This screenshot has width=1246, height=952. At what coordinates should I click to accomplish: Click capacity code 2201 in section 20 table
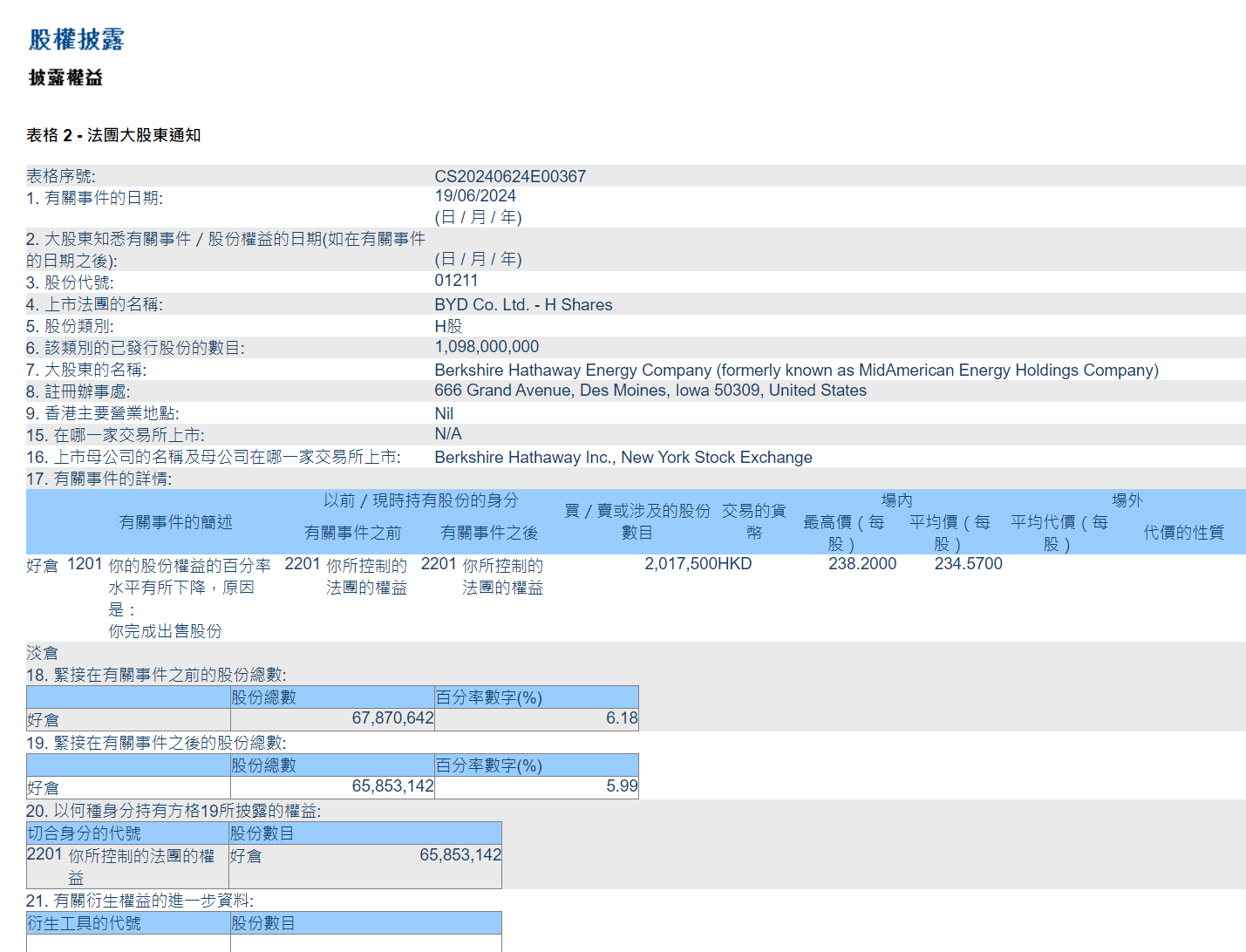pos(44,854)
